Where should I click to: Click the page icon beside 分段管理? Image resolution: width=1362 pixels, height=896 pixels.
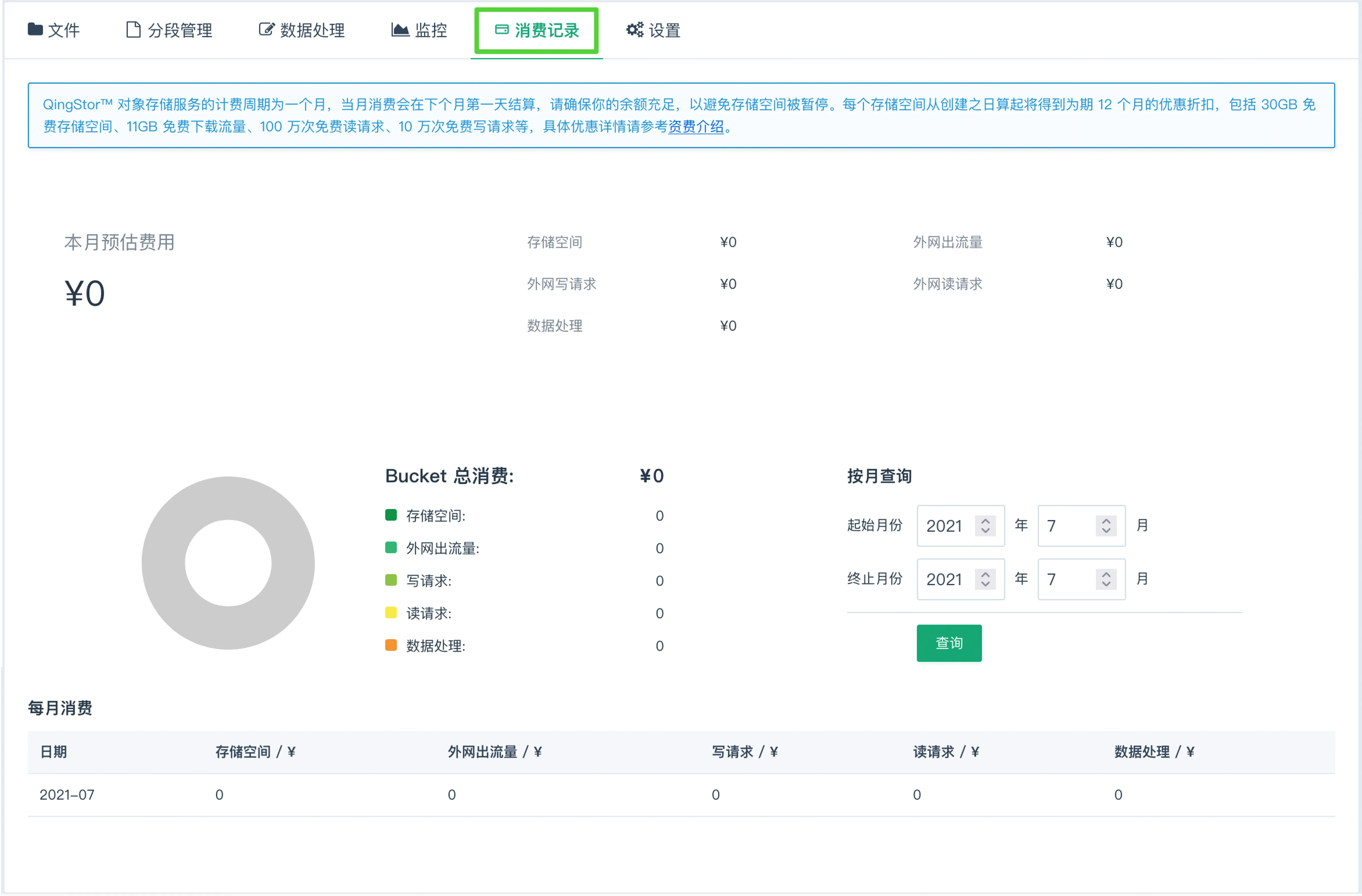click(x=133, y=29)
